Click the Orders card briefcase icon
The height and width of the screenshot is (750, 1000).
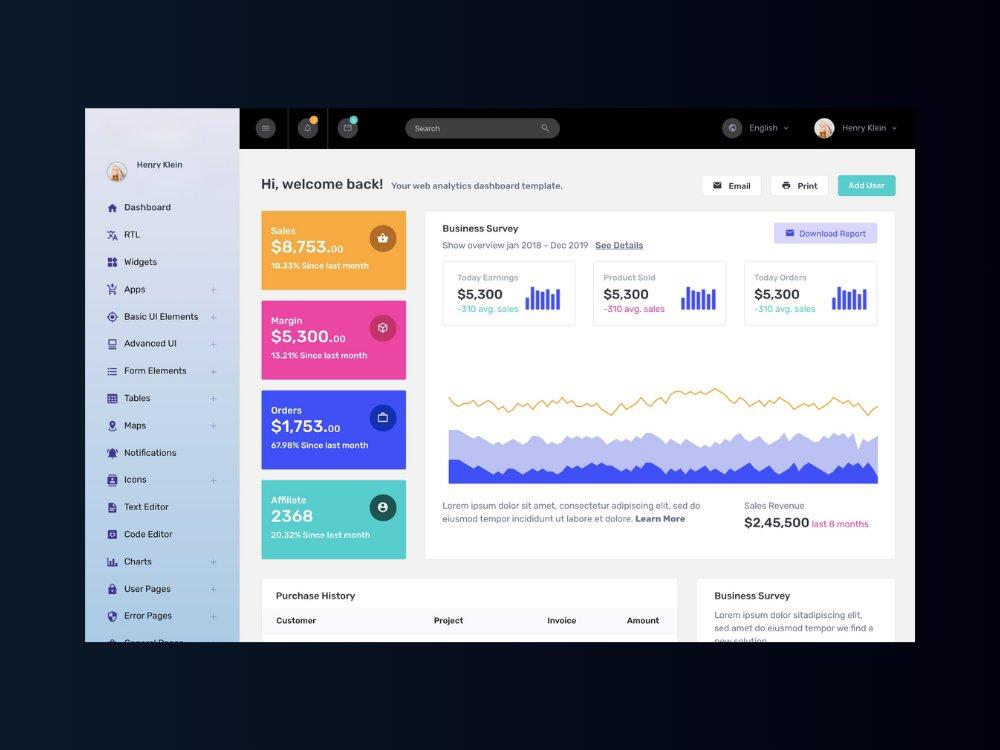[383, 418]
